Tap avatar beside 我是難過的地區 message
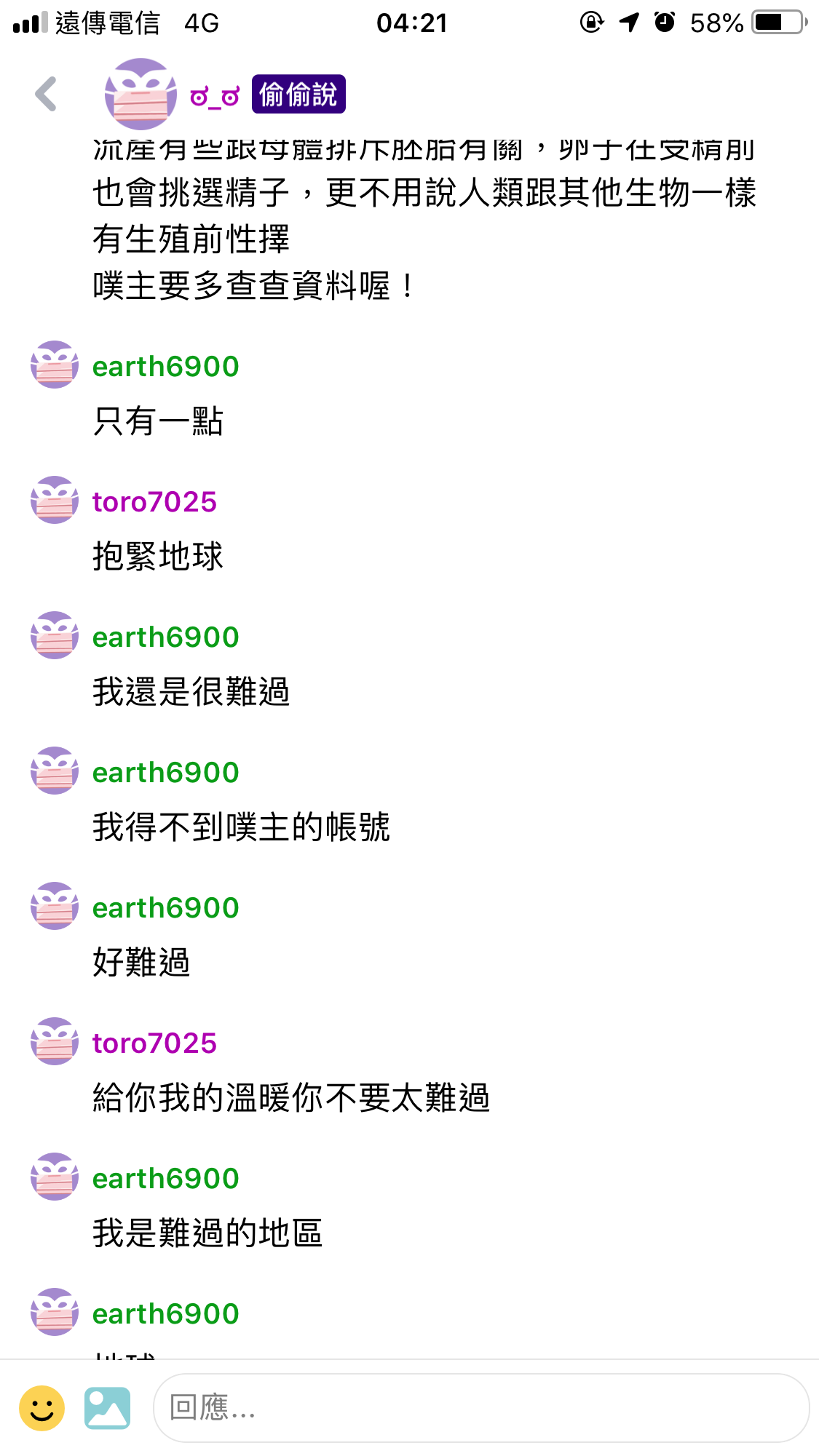The image size is (819, 1456). tap(55, 1177)
